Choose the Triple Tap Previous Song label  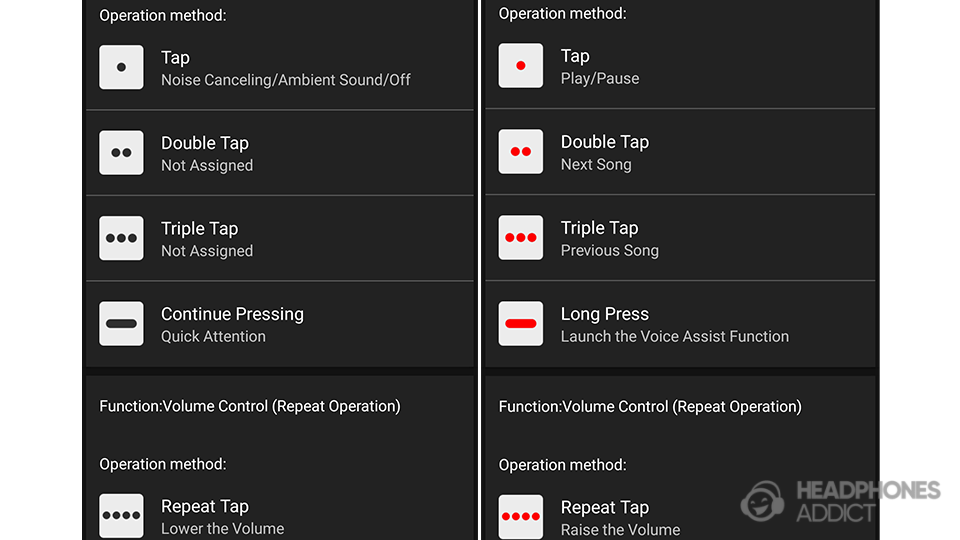coord(610,251)
